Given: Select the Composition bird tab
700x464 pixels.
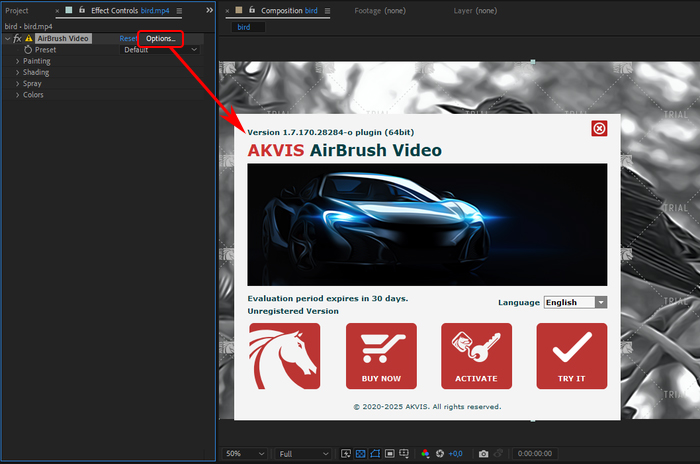Looking at the screenshot, I should [x=289, y=11].
